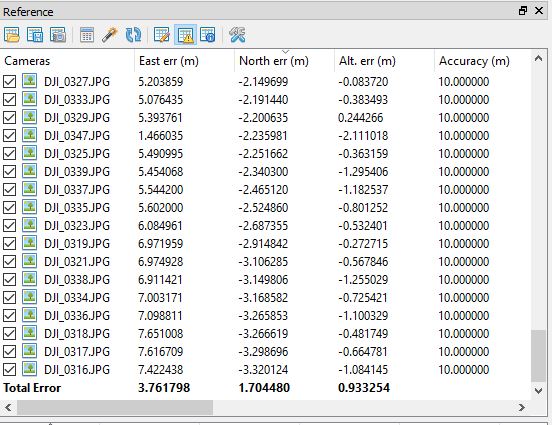Screen dimensions: 552x425
Task: Uncheck the DJI_0327.JPG camera checkbox
Action: 10,81
